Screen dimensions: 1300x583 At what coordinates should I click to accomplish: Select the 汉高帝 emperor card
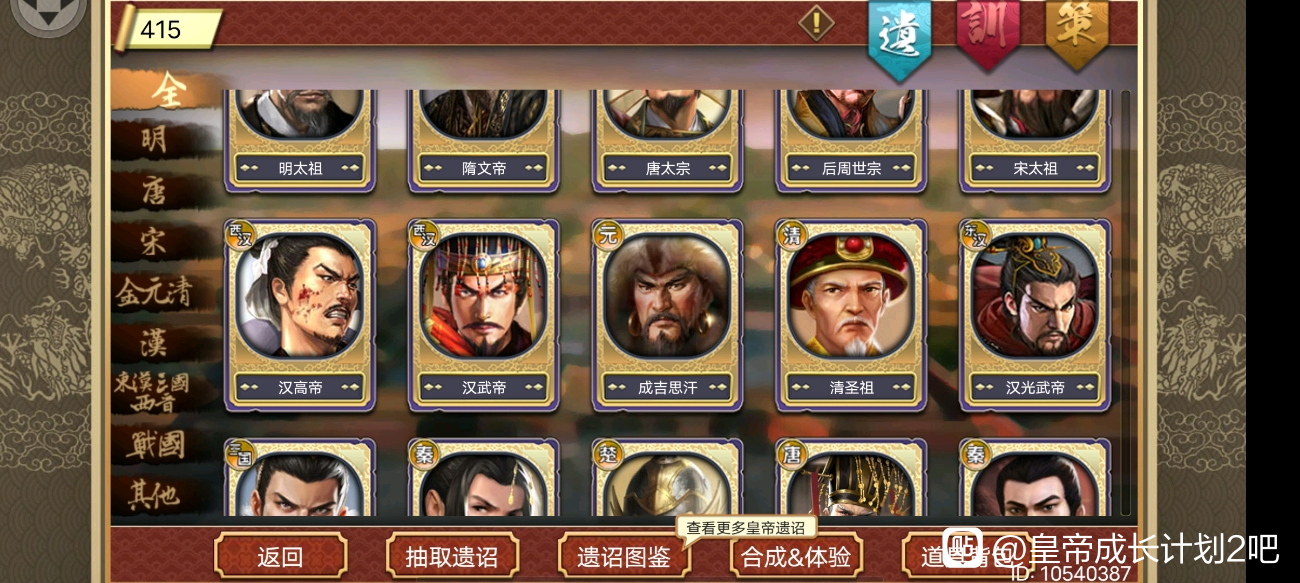pyautogui.click(x=300, y=315)
